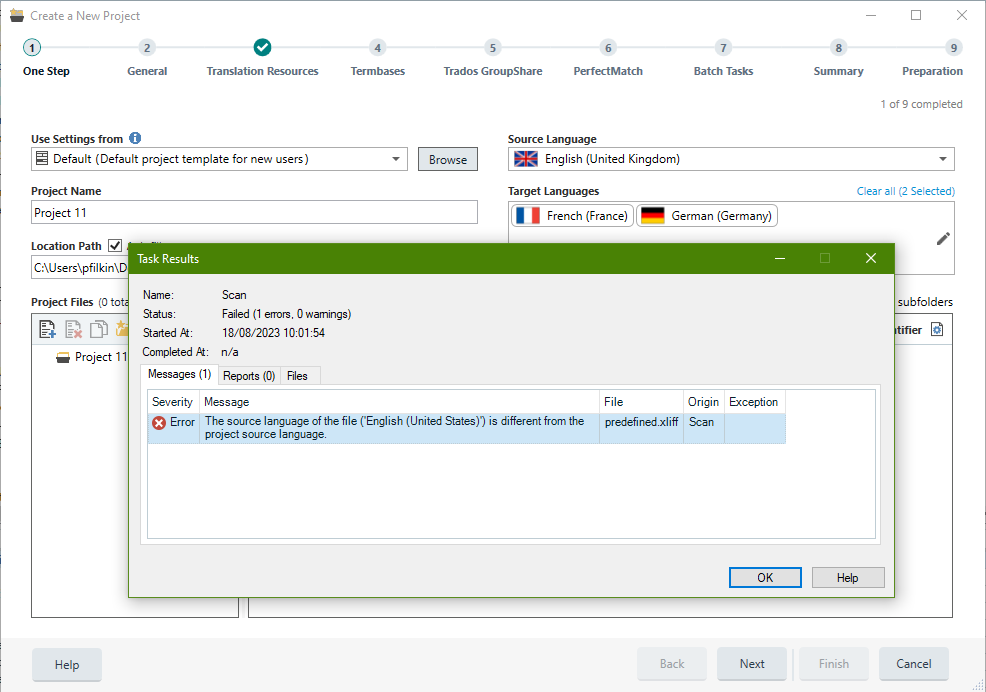Click the Started At timestamp 18/08/2023 10:01:54
The image size is (986, 692).
click(273, 333)
